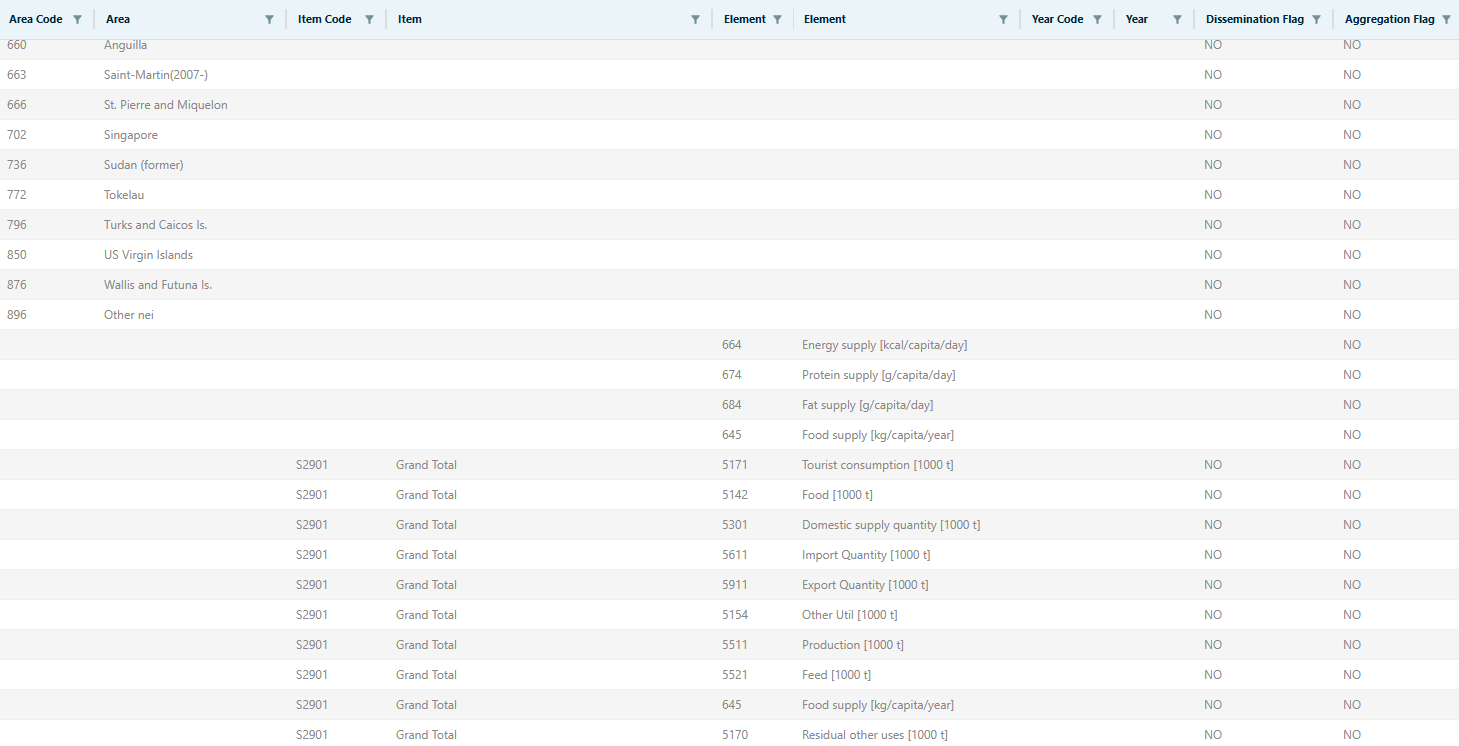Image resolution: width=1459 pixels, height=746 pixels.
Task: Open the Area Code column filter
Action: tap(77, 19)
